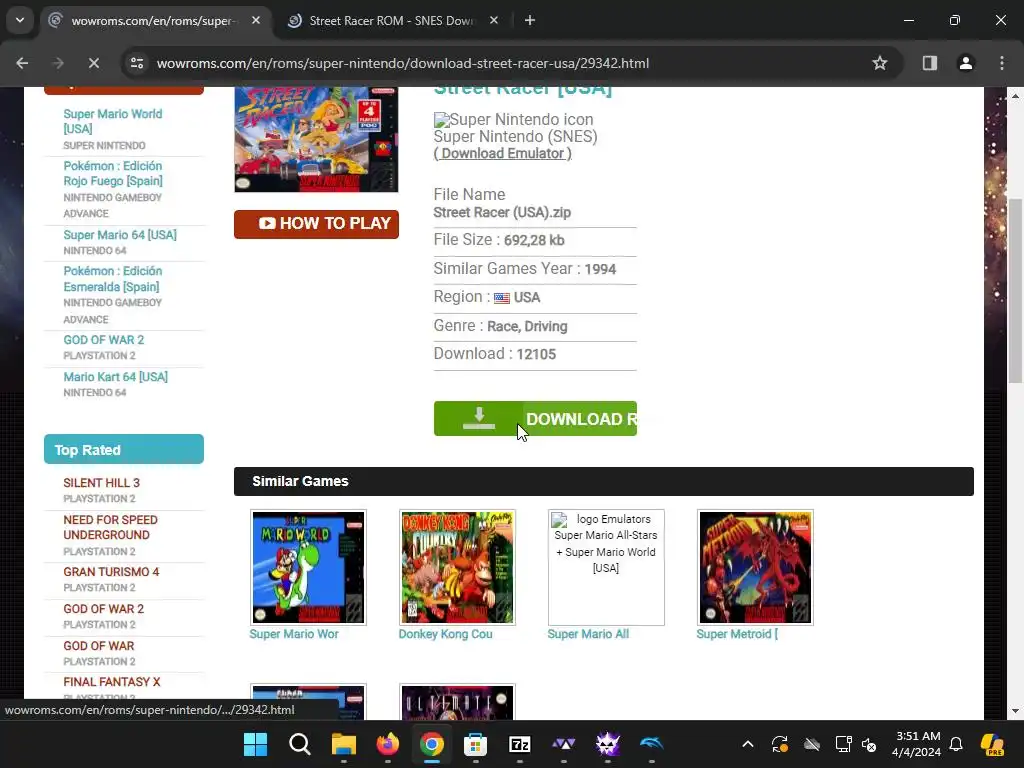The height and width of the screenshot is (768, 1024).
Task: Click the Top Rated header
Action: [123, 449]
